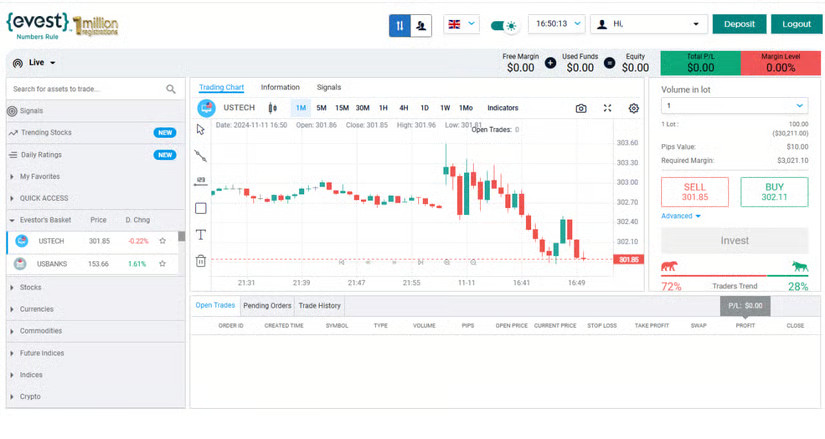Viewport: 825px width, 439px height.
Task: Select the trend line drawing tool
Action: [200, 155]
